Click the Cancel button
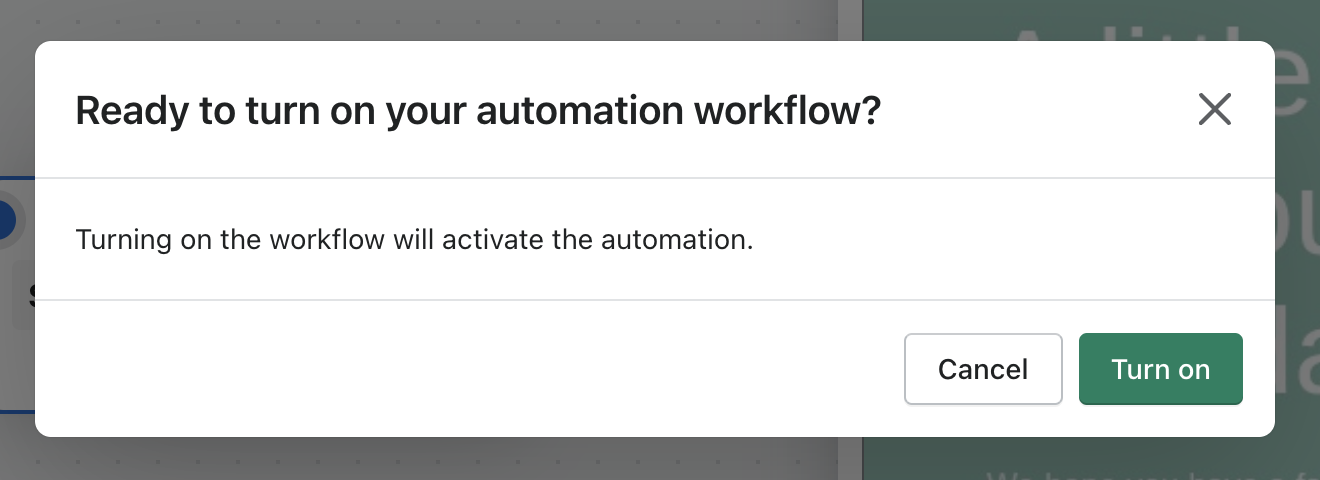Screen dimensions: 1320x480 (983, 369)
